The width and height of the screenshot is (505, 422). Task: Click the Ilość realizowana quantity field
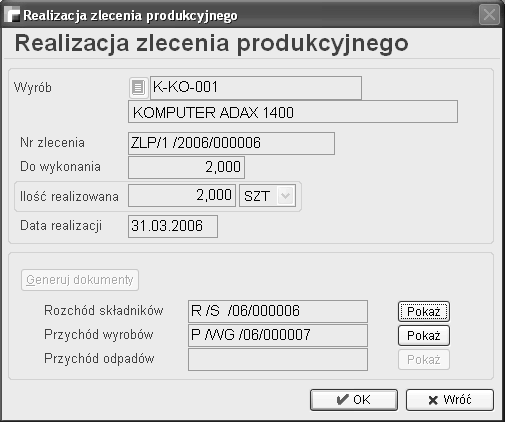pos(182,196)
